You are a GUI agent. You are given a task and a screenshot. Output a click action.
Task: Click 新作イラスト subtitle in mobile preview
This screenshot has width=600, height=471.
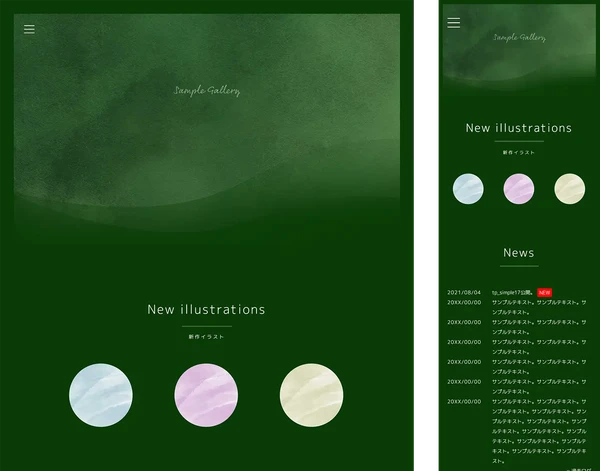(519, 152)
